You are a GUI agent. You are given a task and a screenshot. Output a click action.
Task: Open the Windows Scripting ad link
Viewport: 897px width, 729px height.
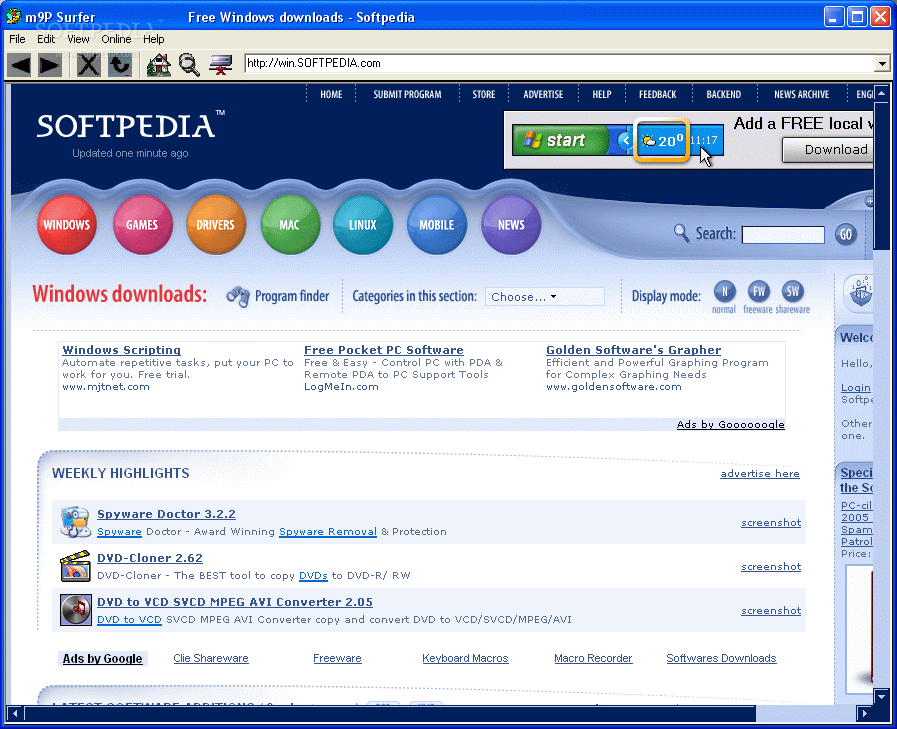(121, 350)
